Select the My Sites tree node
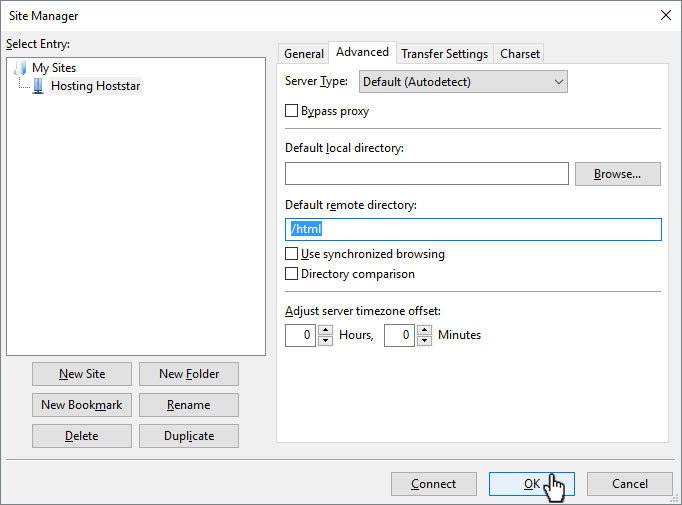 tap(54, 68)
